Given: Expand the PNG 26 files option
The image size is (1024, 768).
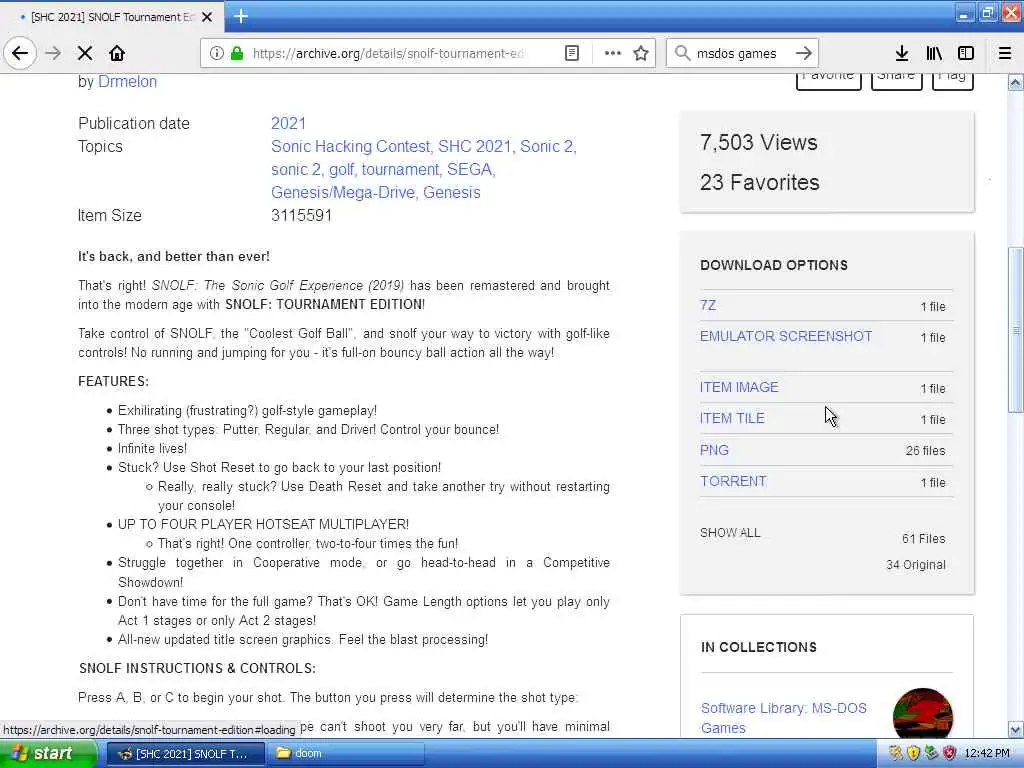Looking at the screenshot, I should click(x=714, y=450).
